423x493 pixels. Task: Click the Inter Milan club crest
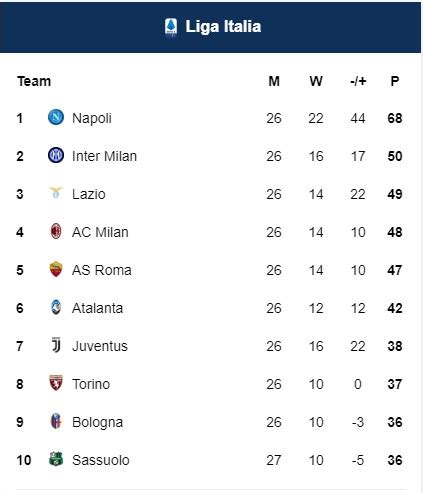[56, 155]
